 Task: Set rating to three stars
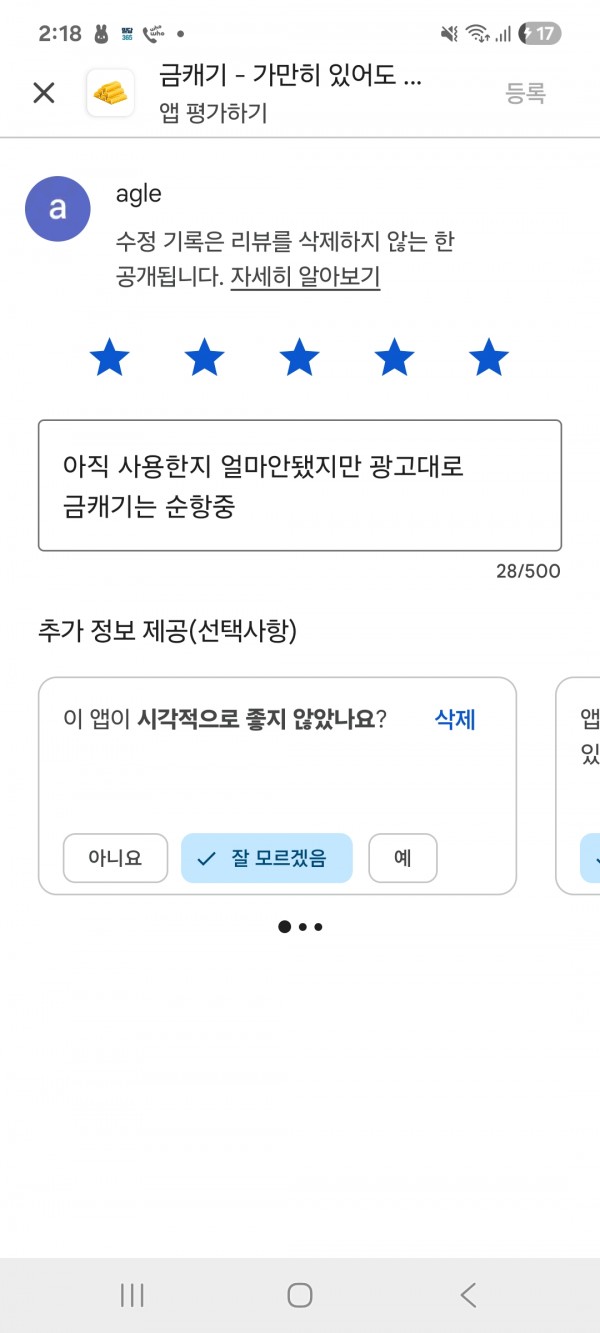pyautogui.click(x=299, y=357)
